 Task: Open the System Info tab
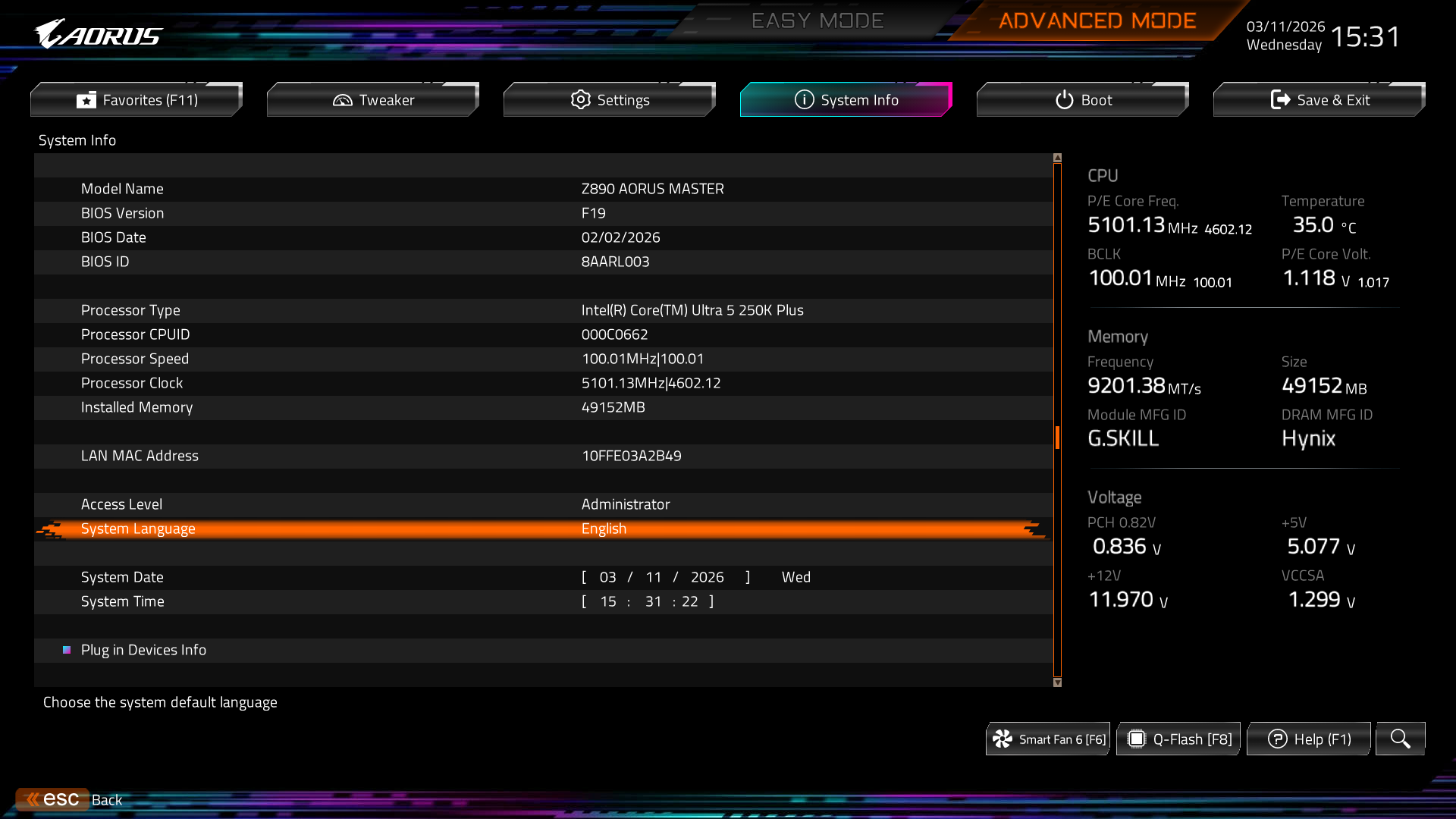click(846, 100)
